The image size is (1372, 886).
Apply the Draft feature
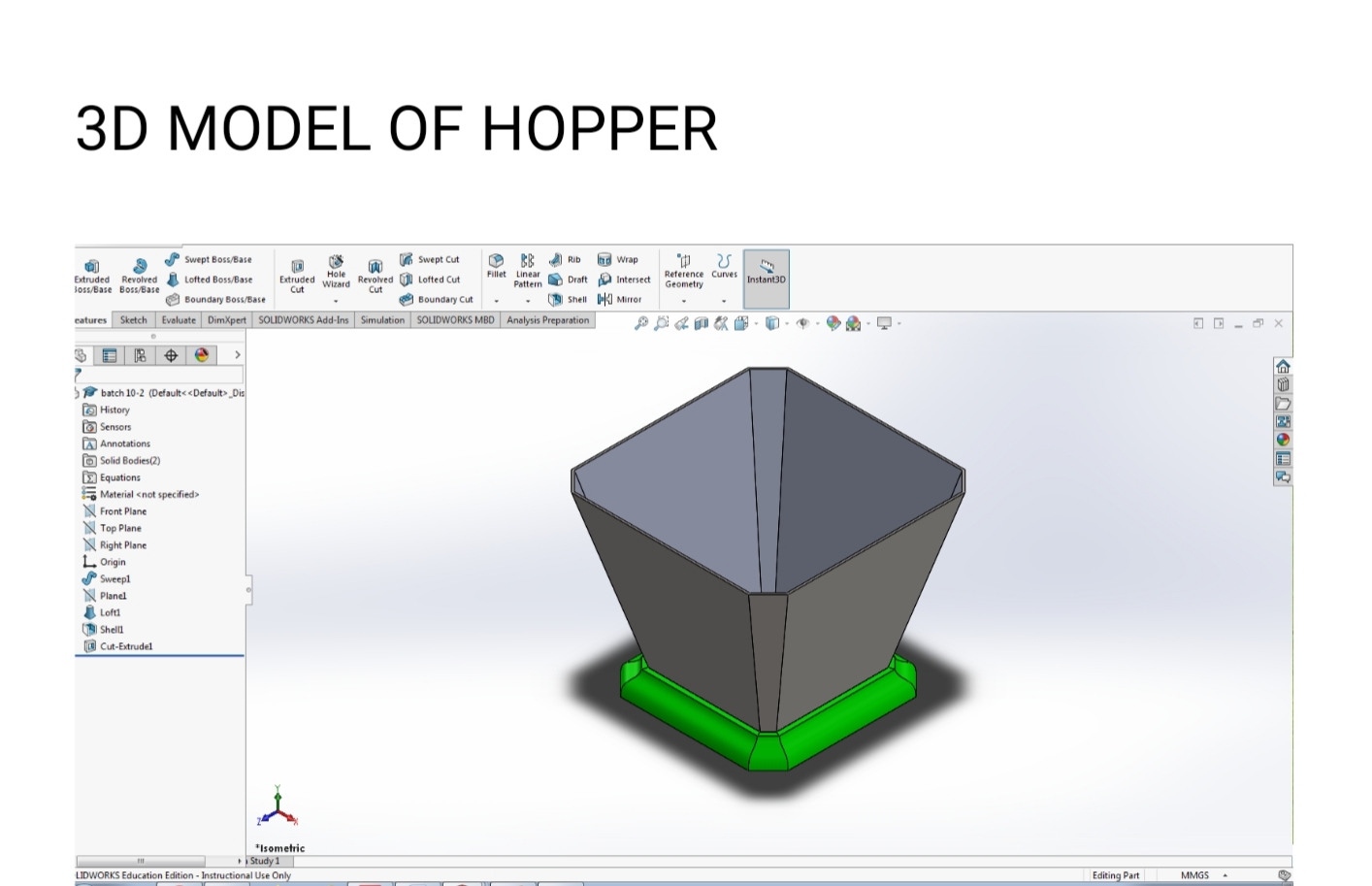tap(568, 279)
